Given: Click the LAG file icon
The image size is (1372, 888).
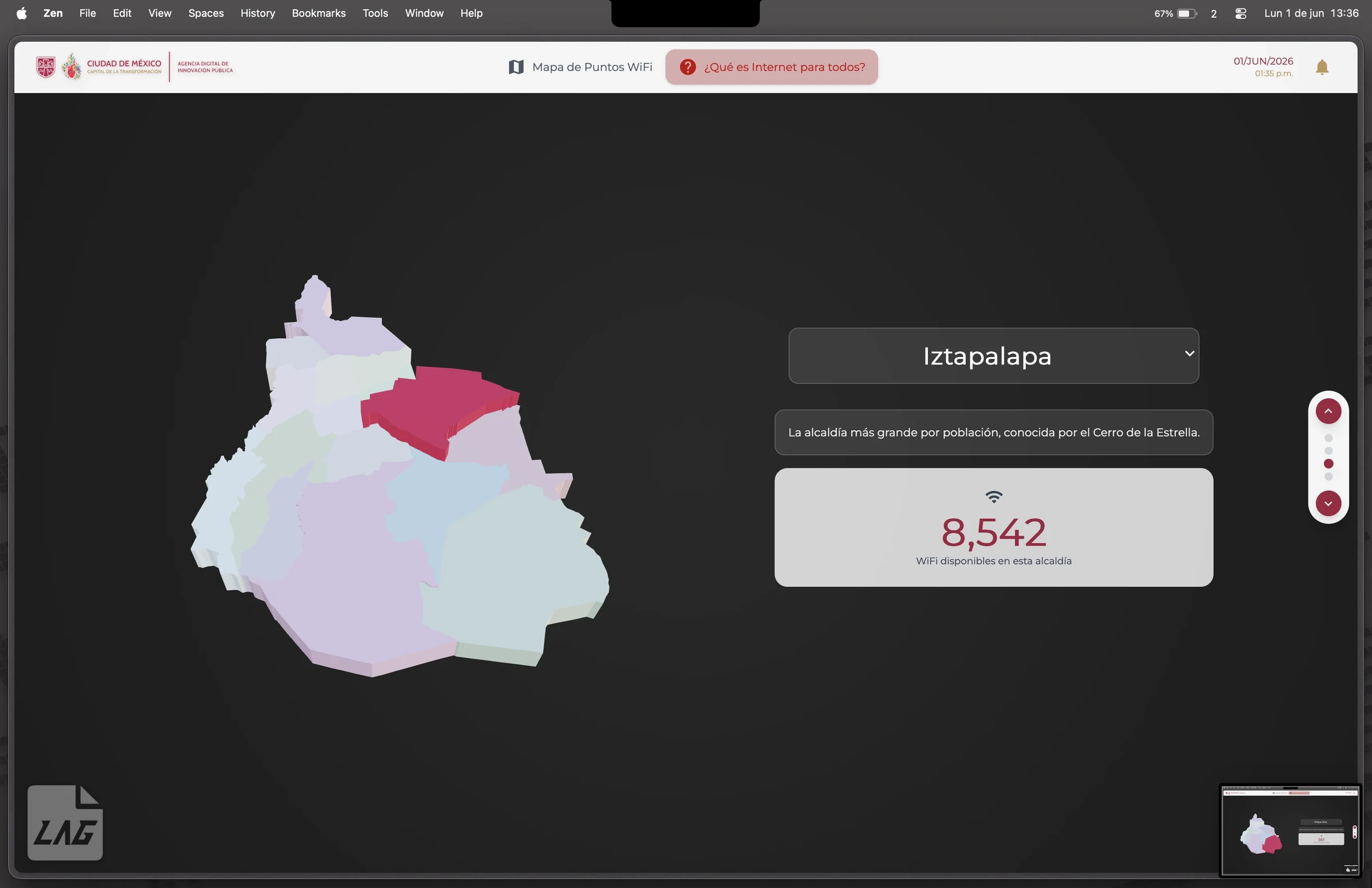Looking at the screenshot, I should [65, 822].
